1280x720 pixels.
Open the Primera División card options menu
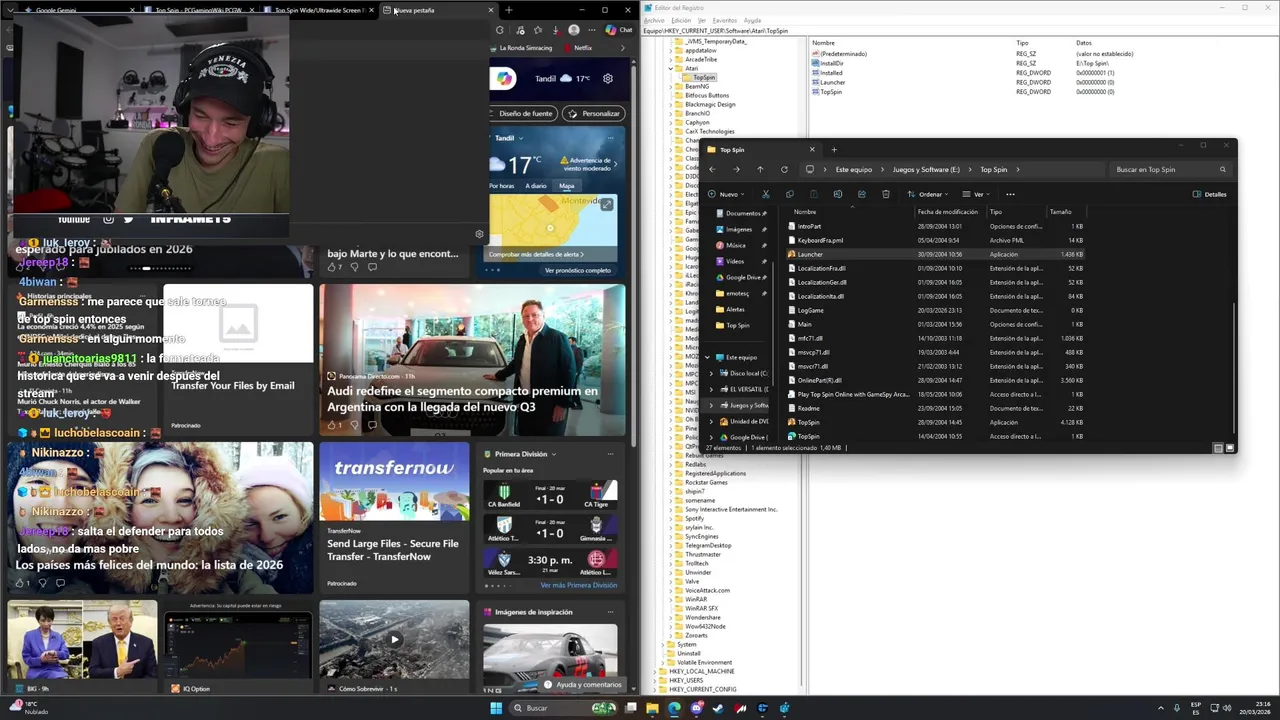pos(610,454)
